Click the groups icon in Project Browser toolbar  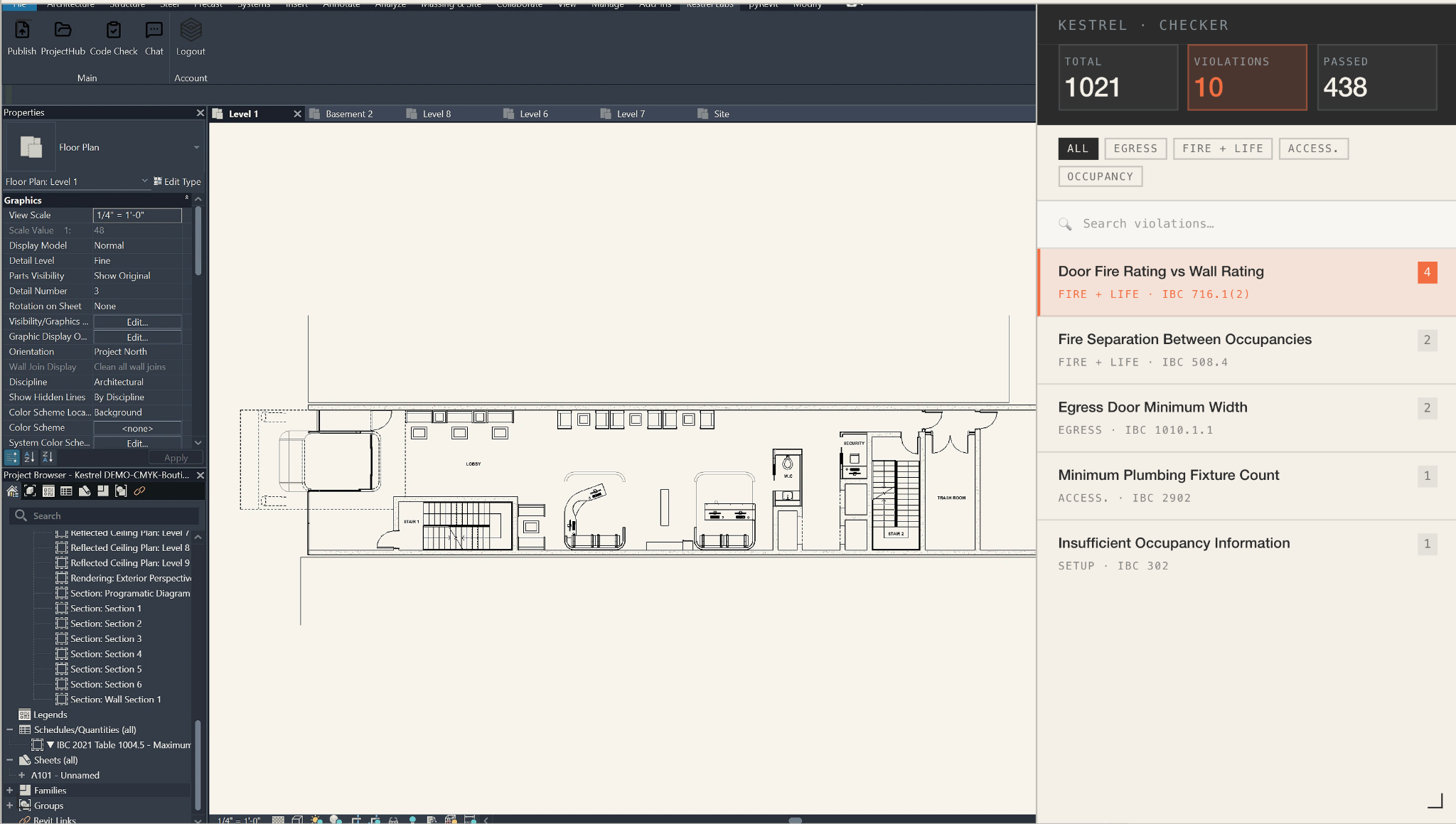click(x=121, y=491)
